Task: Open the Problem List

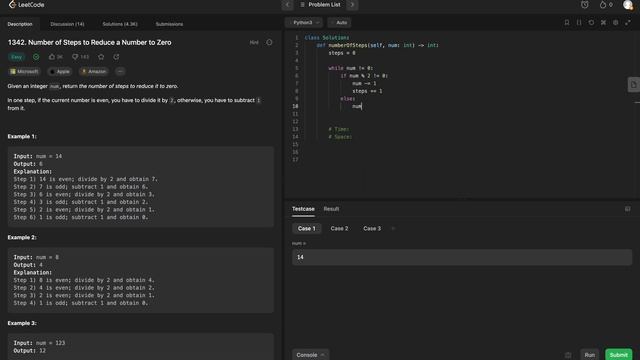Action: pyautogui.click(x=320, y=5)
